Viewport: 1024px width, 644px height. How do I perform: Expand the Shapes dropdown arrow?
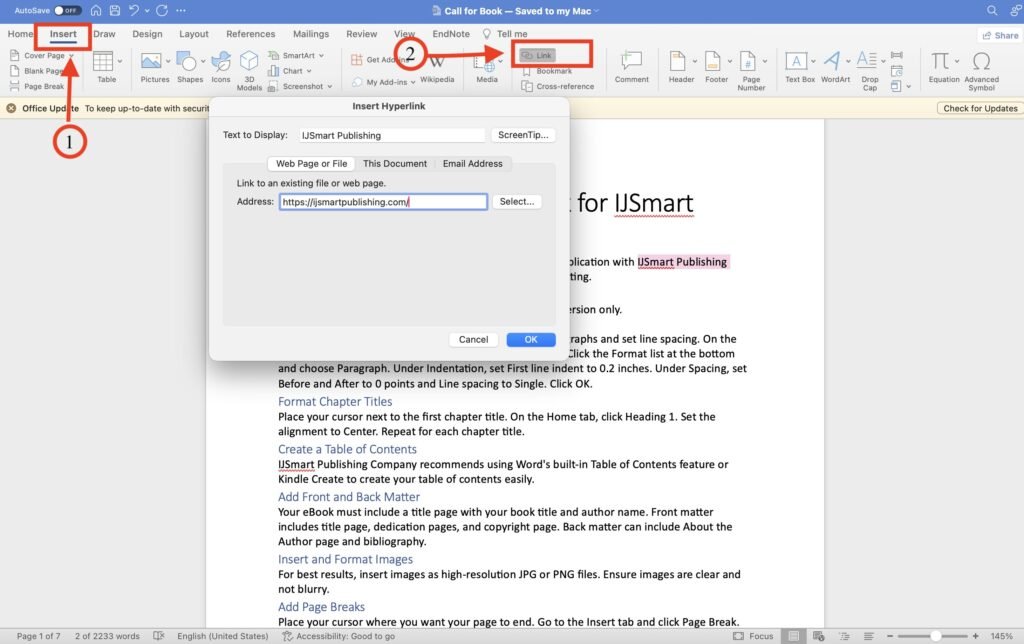(203, 61)
